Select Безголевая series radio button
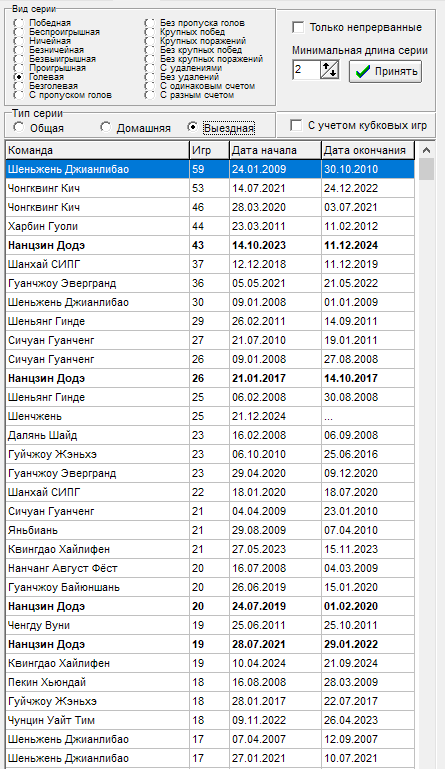This screenshot has height=769, width=445. (x=19, y=86)
